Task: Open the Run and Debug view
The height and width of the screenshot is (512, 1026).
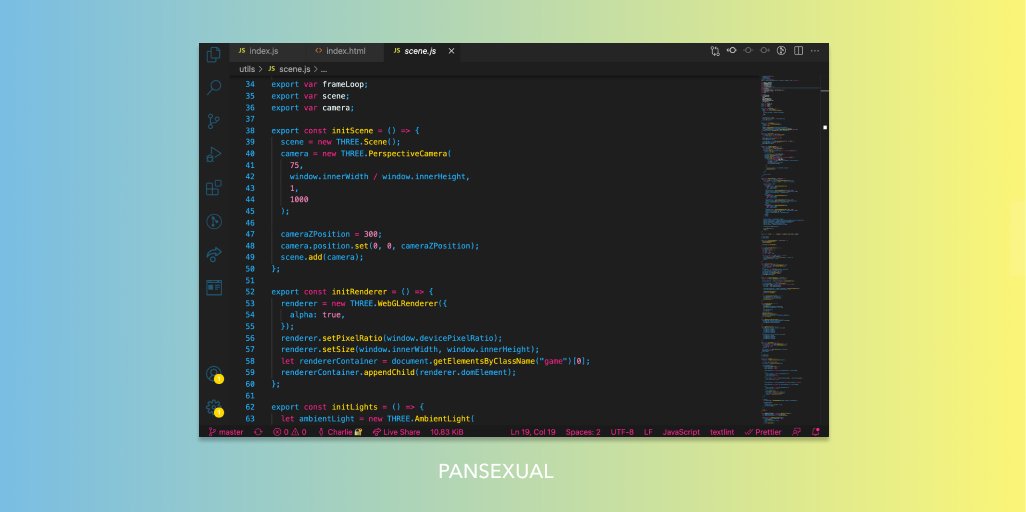Action: pos(213,155)
